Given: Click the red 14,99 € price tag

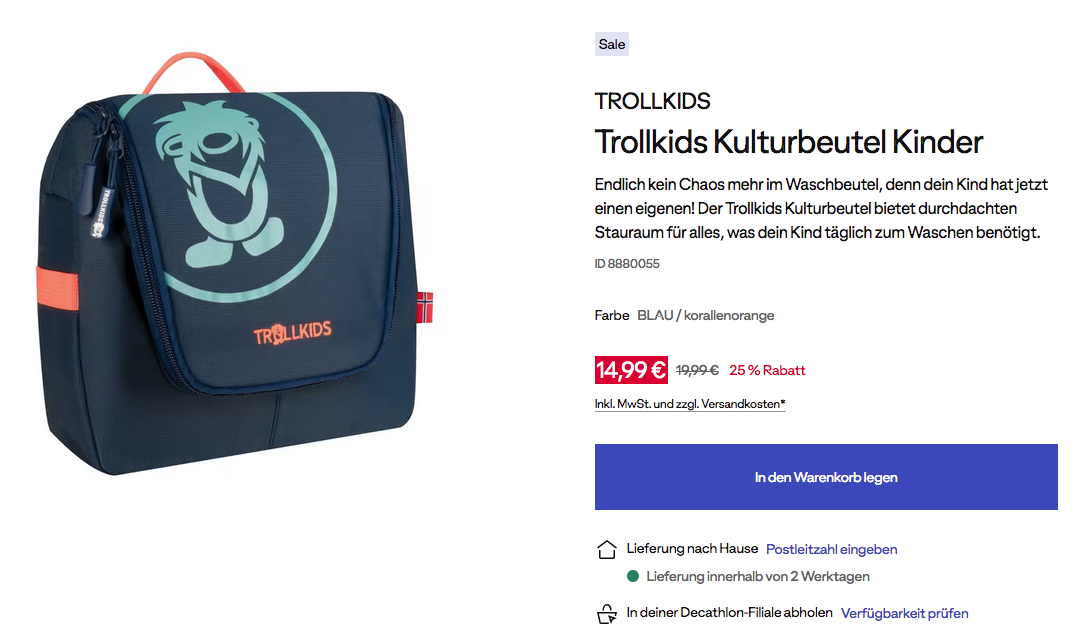Looking at the screenshot, I should point(631,370).
